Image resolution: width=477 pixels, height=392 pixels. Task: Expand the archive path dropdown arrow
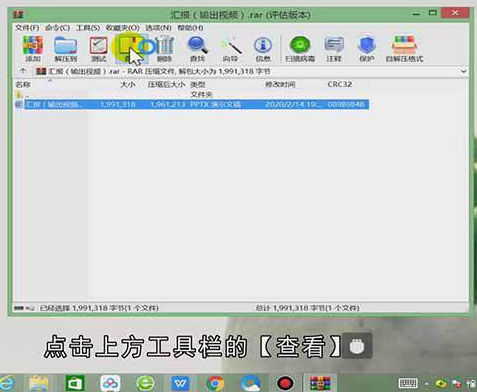point(463,71)
